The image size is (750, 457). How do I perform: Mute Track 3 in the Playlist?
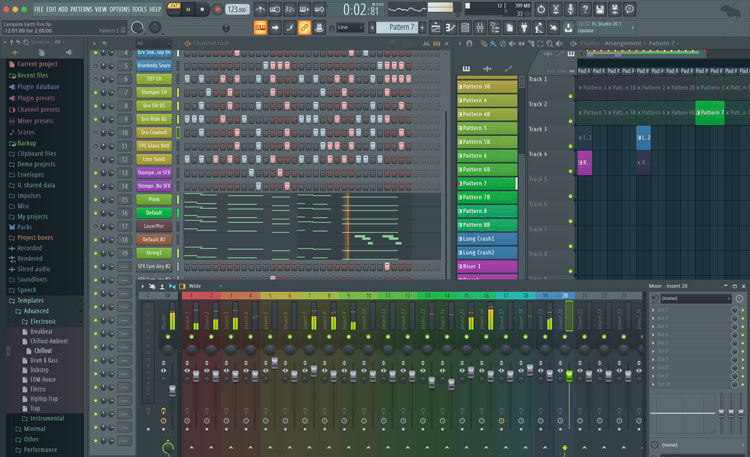pos(570,146)
